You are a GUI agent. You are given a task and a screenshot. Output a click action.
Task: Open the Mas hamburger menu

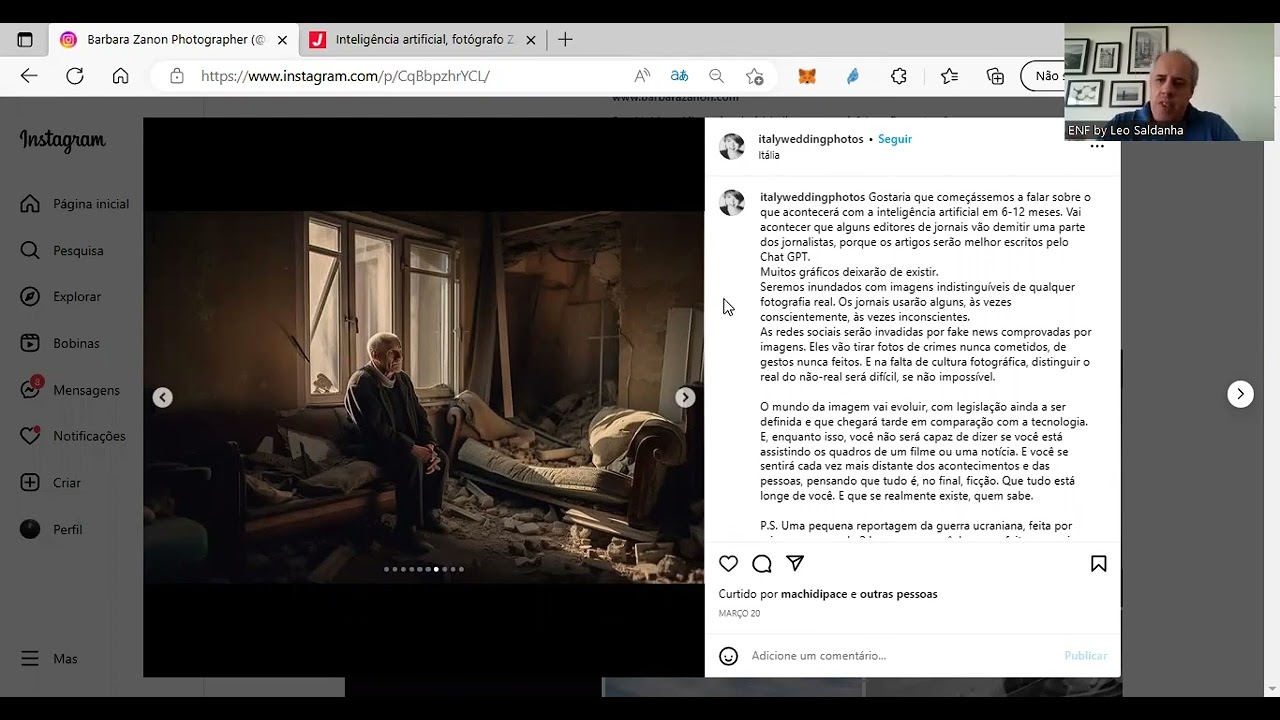click(x=49, y=659)
